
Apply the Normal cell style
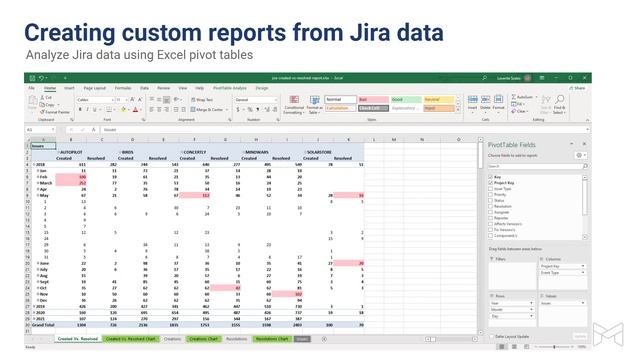tap(340, 100)
